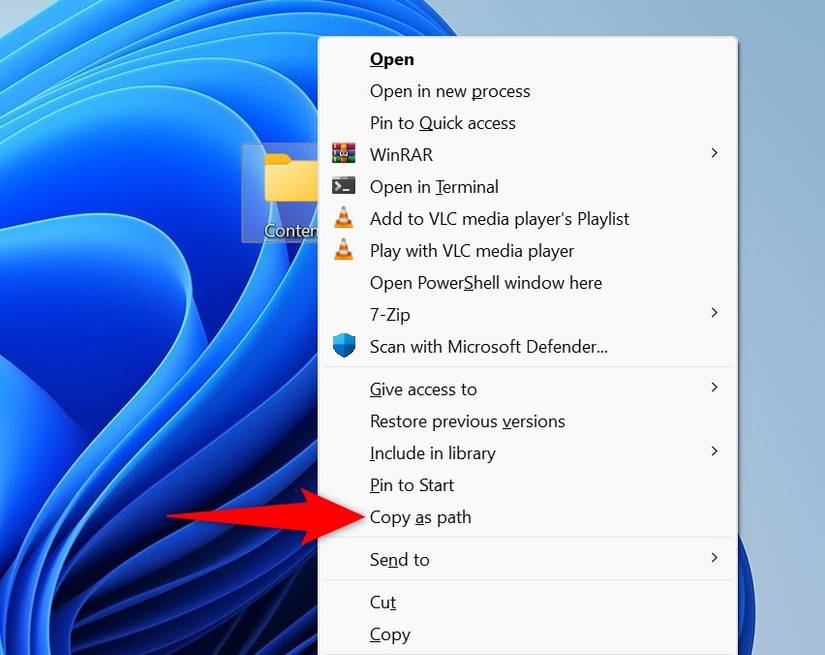Viewport: 825px width, 655px height.
Task: Select Copy as path
Action: (420, 517)
